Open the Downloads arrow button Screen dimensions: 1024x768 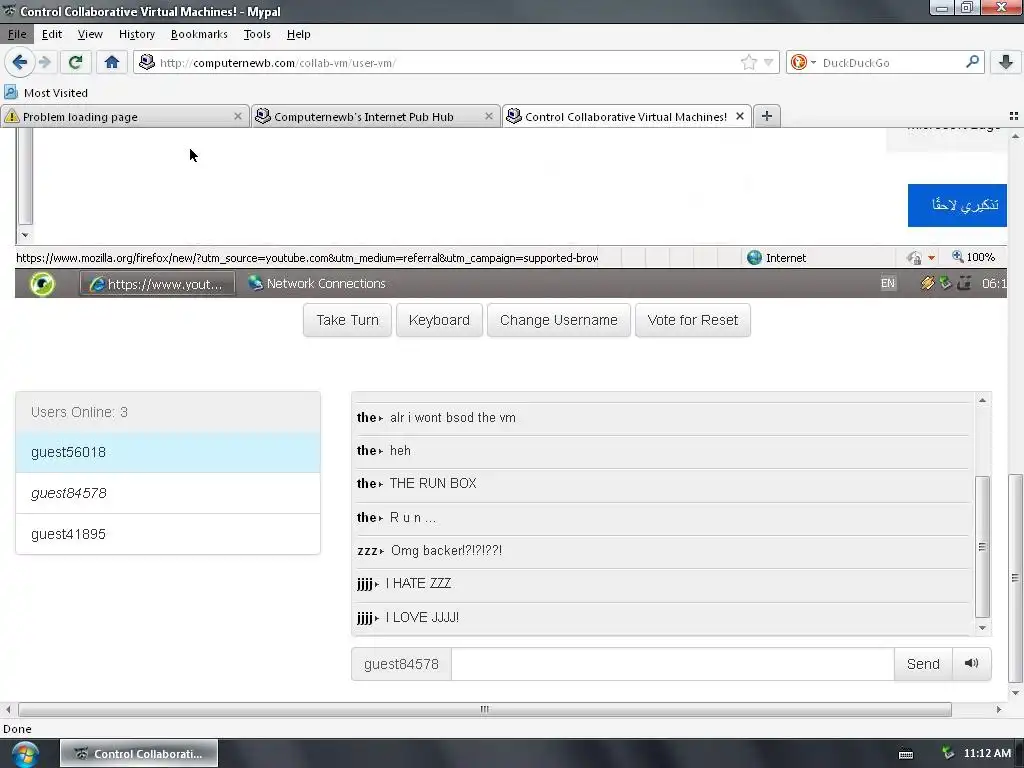point(1006,62)
